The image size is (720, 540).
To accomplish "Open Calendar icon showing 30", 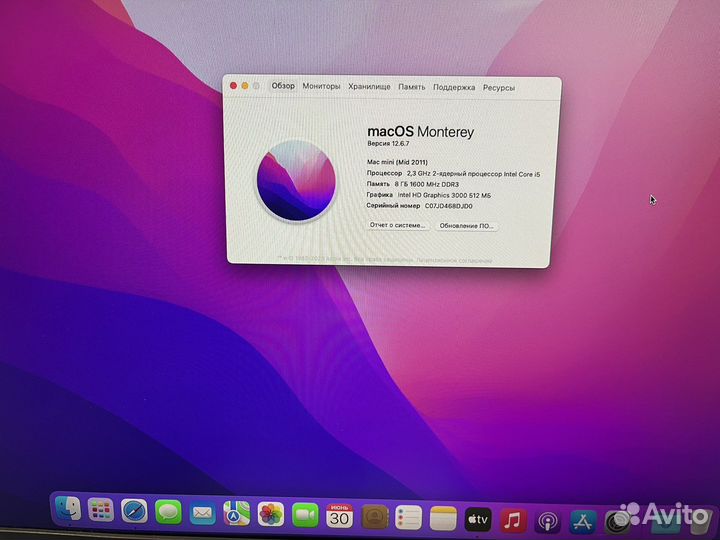I will tap(340, 516).
